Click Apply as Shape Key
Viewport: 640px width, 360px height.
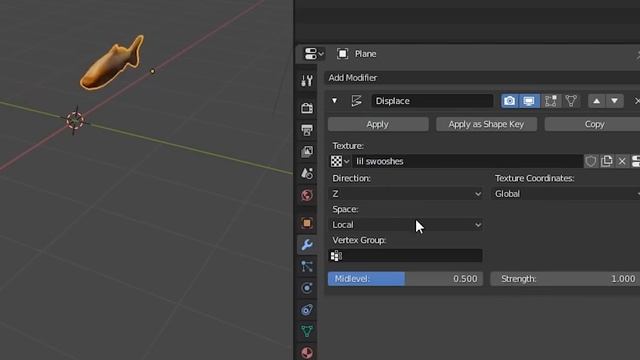[x=486, y=124]
